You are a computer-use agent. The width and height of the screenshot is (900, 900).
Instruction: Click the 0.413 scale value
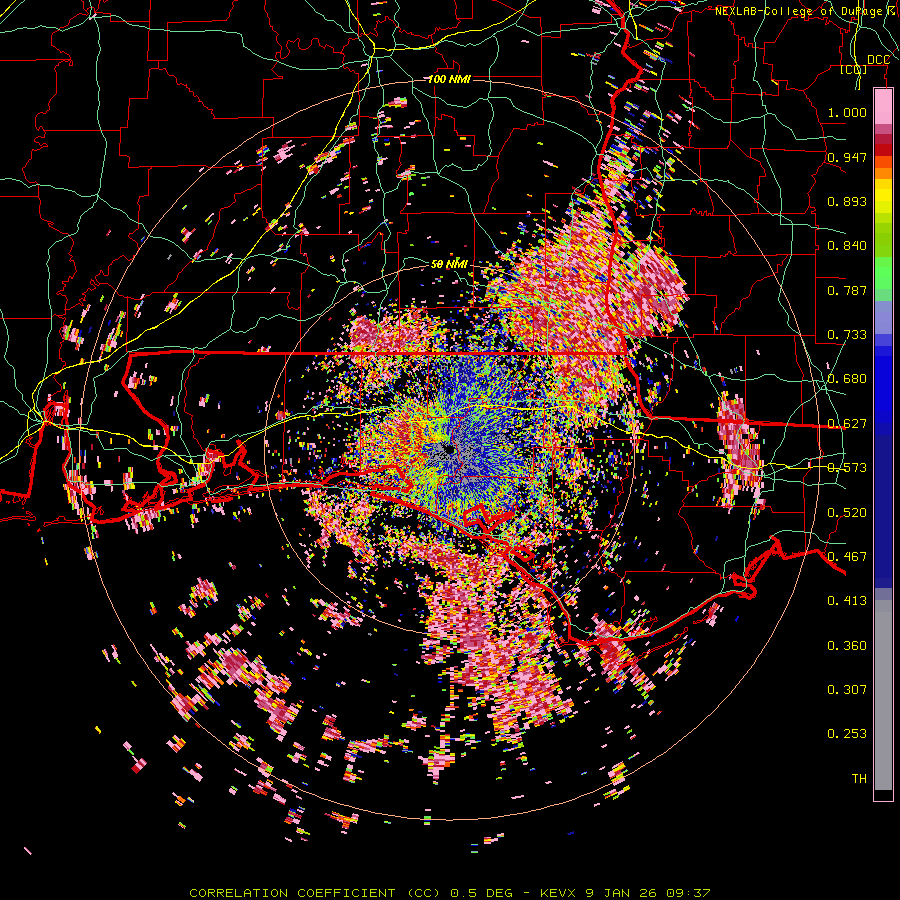pyautogui.click(x=847, y=601)
